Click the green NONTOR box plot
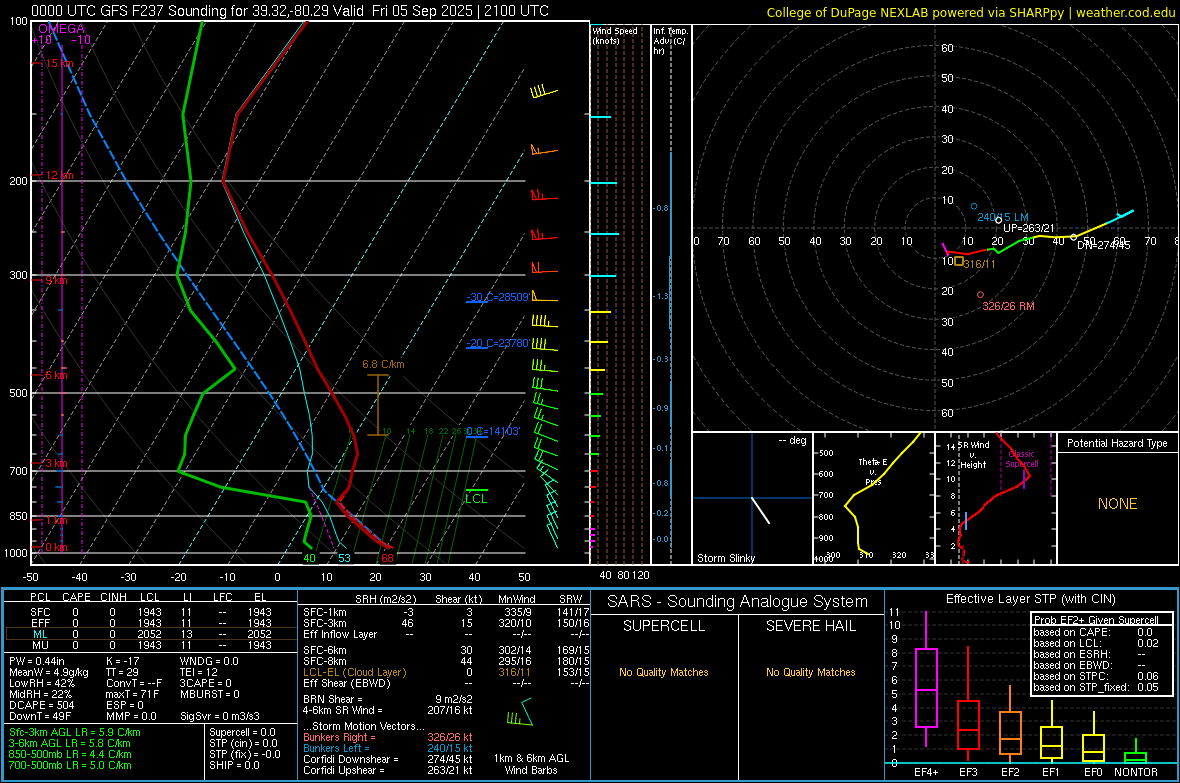 [1136, 753]
